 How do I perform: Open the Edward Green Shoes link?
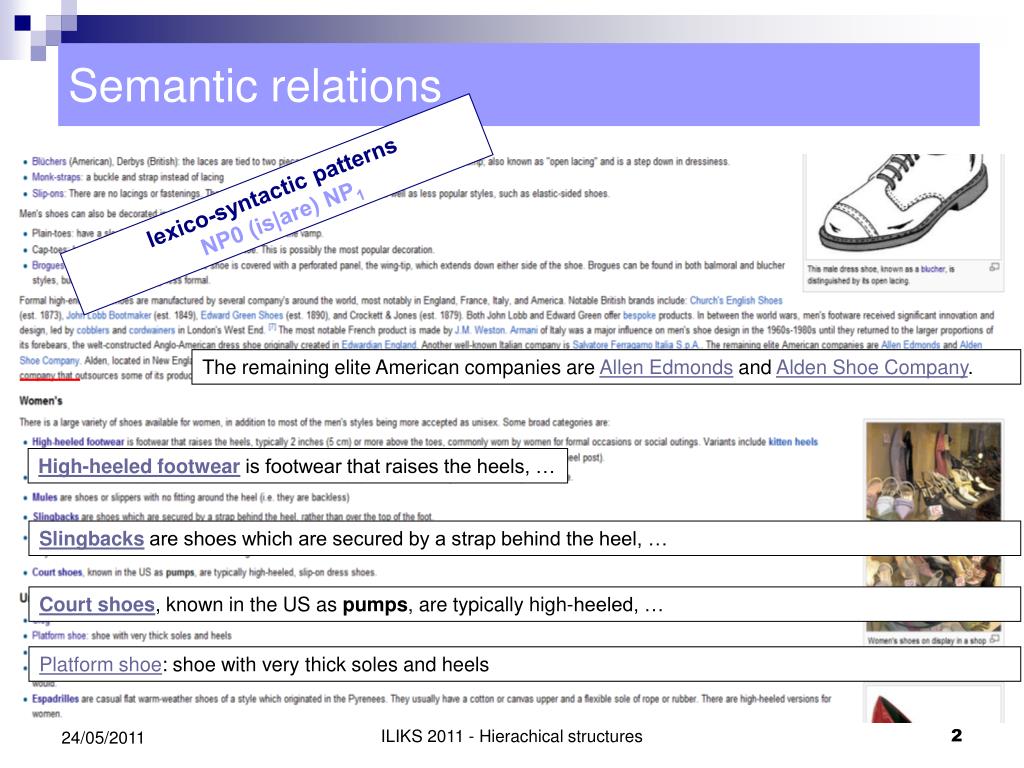click(242, 315)
